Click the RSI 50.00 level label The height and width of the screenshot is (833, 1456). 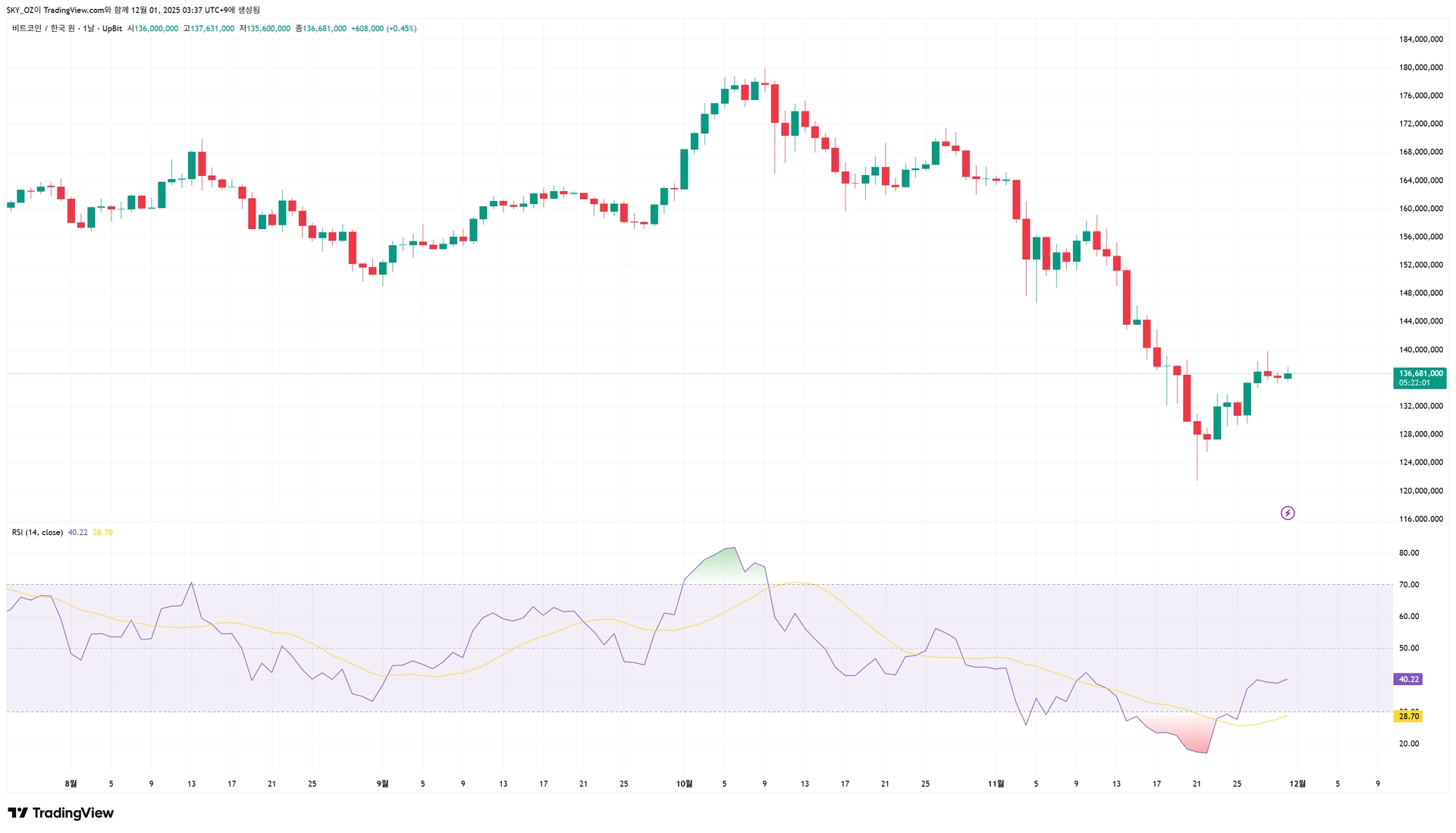pyautogui.click(x=1409, y=648)
